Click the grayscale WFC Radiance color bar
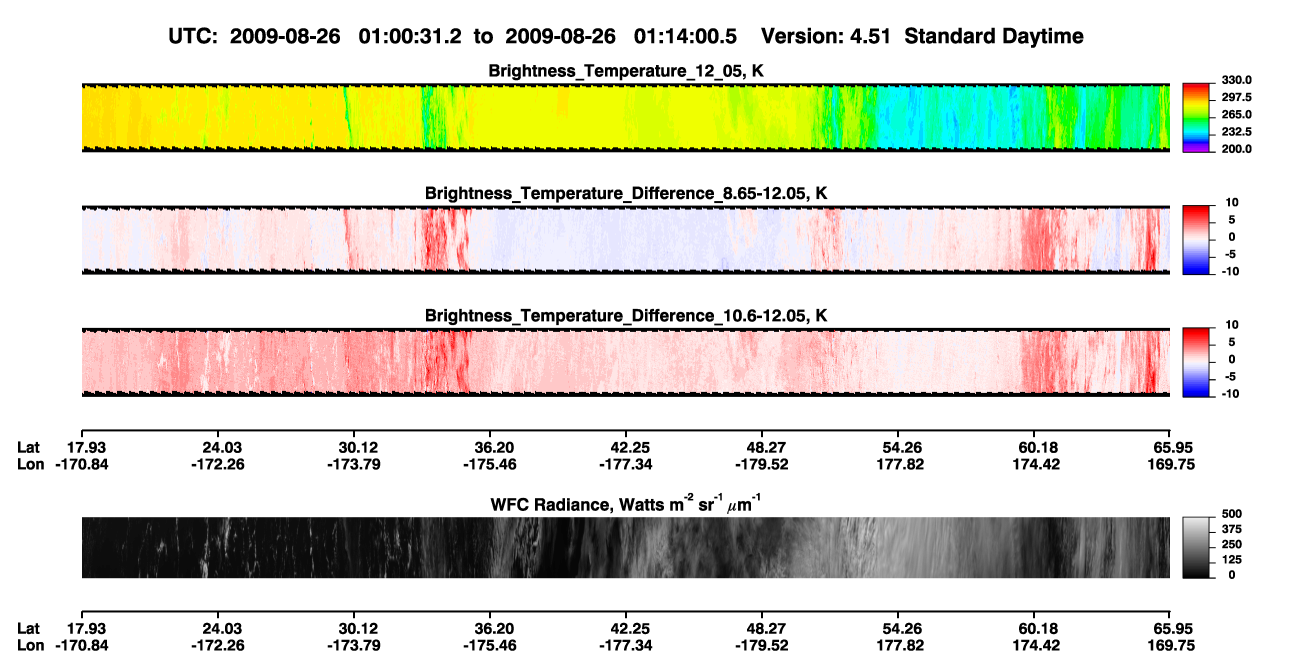Image resolution: width=1300 pixels, height=667 pixels. [1196, 547]
